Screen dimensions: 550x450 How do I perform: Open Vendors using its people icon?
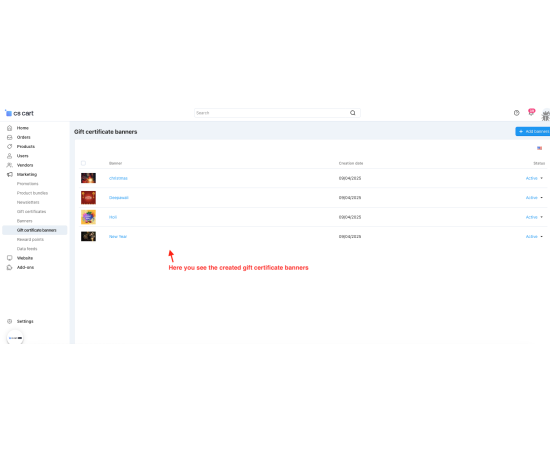(9, 165)
